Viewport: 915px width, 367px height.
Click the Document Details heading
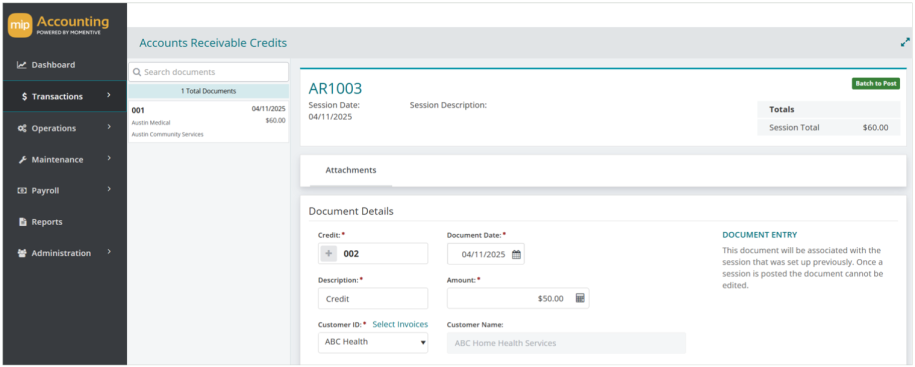351,211
